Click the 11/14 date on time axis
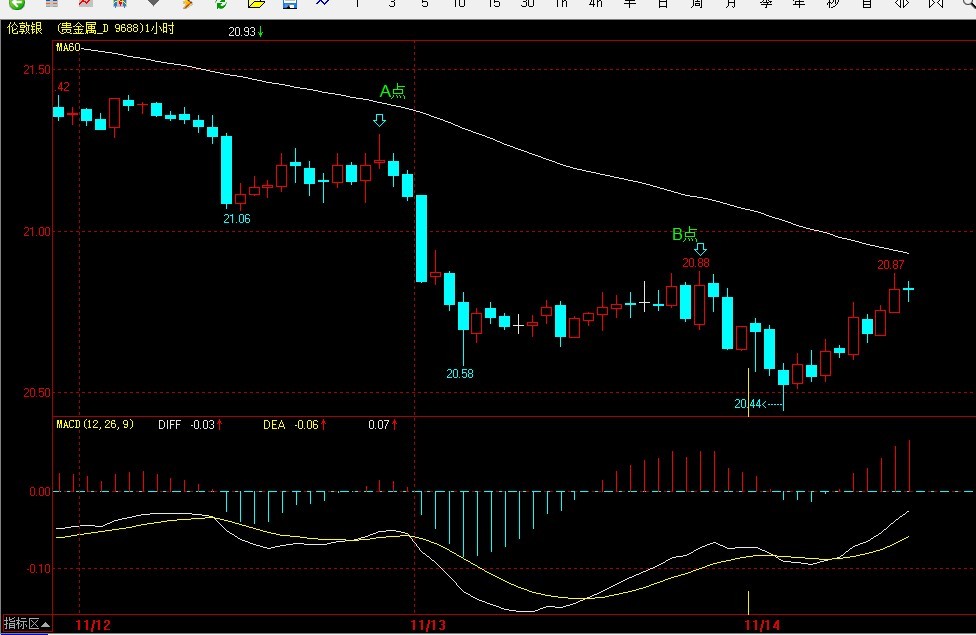Screen dimensions: 976x635 click(764, 625)
